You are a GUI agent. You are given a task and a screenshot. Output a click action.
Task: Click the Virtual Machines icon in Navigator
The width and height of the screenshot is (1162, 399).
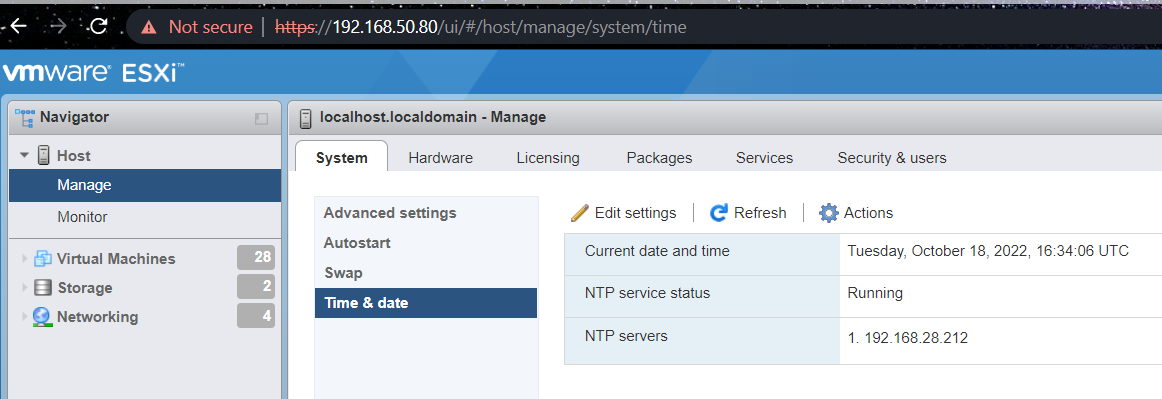coord(43,259)
